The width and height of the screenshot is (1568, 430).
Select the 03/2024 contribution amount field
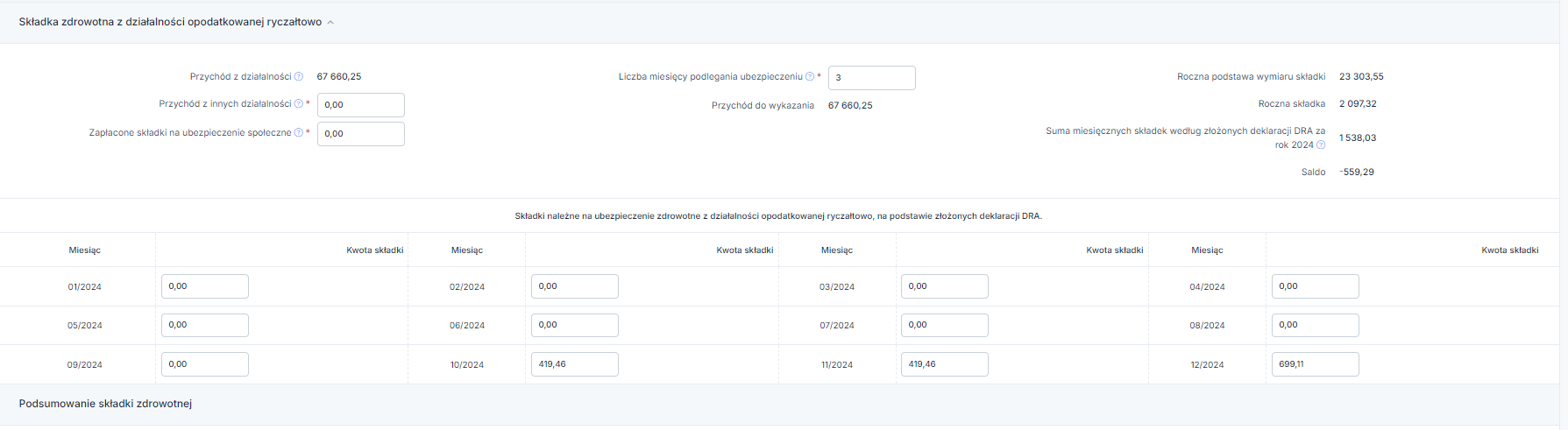click(x=945, y=286)
